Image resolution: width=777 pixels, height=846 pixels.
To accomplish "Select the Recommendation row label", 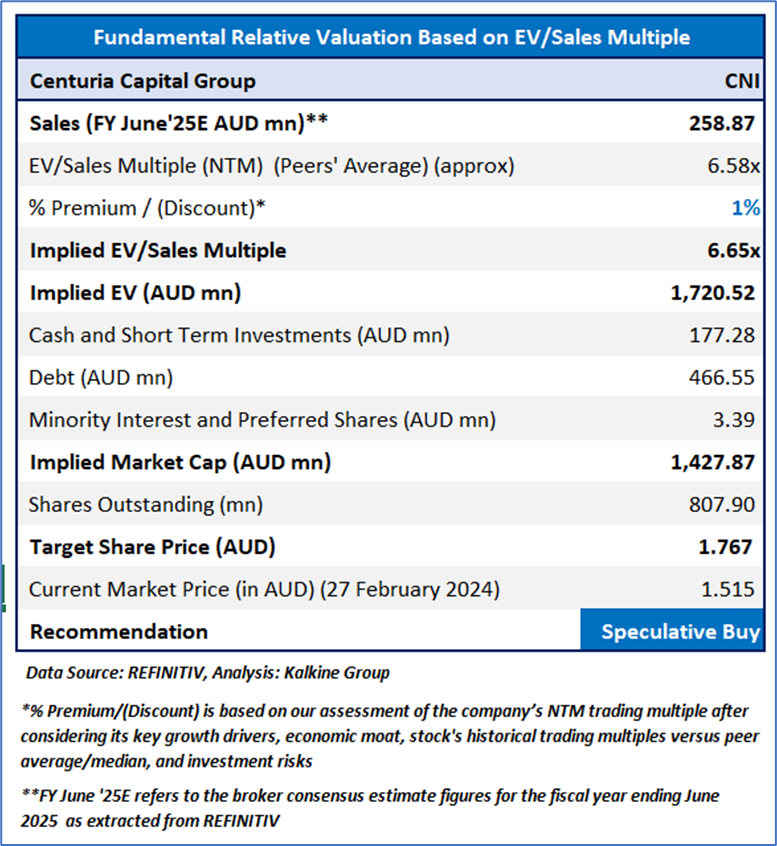I will pyautogui.click(x=119, y=631).
